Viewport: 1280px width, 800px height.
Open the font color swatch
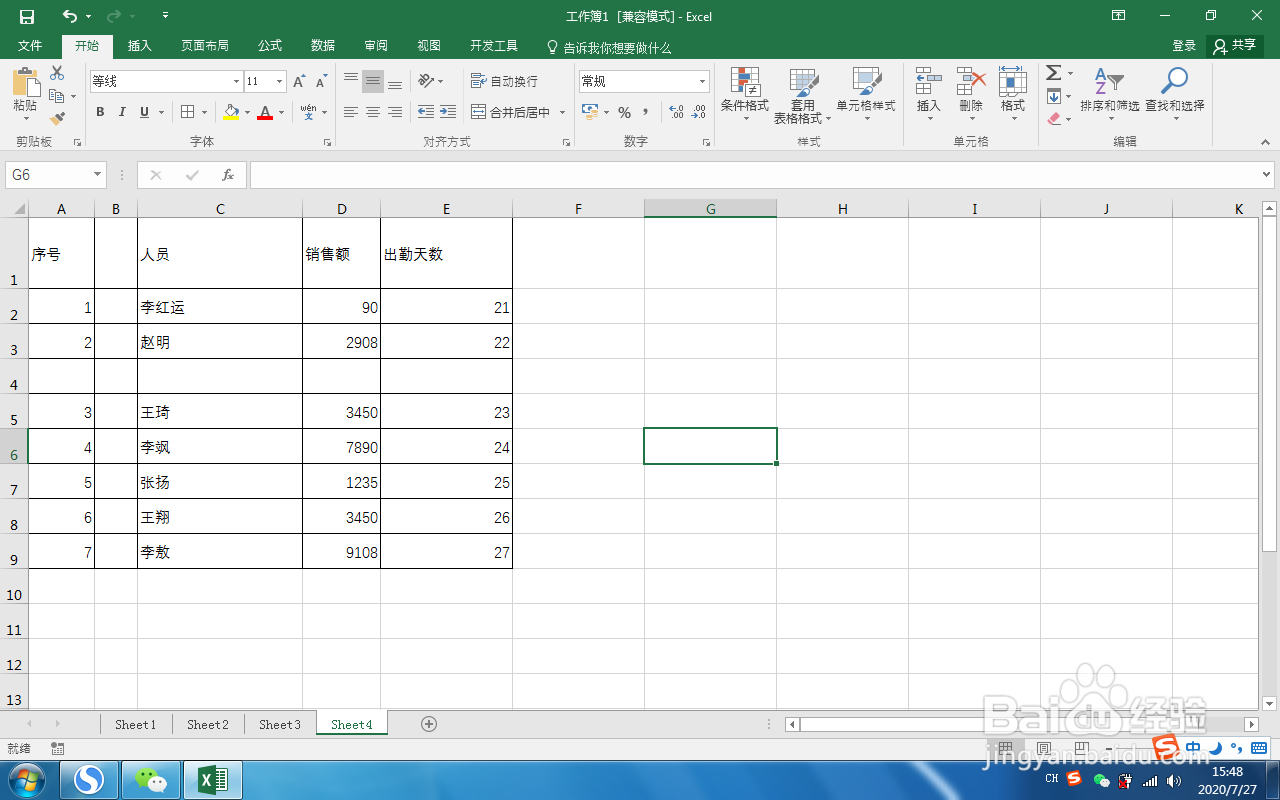[x=265, y=111]
